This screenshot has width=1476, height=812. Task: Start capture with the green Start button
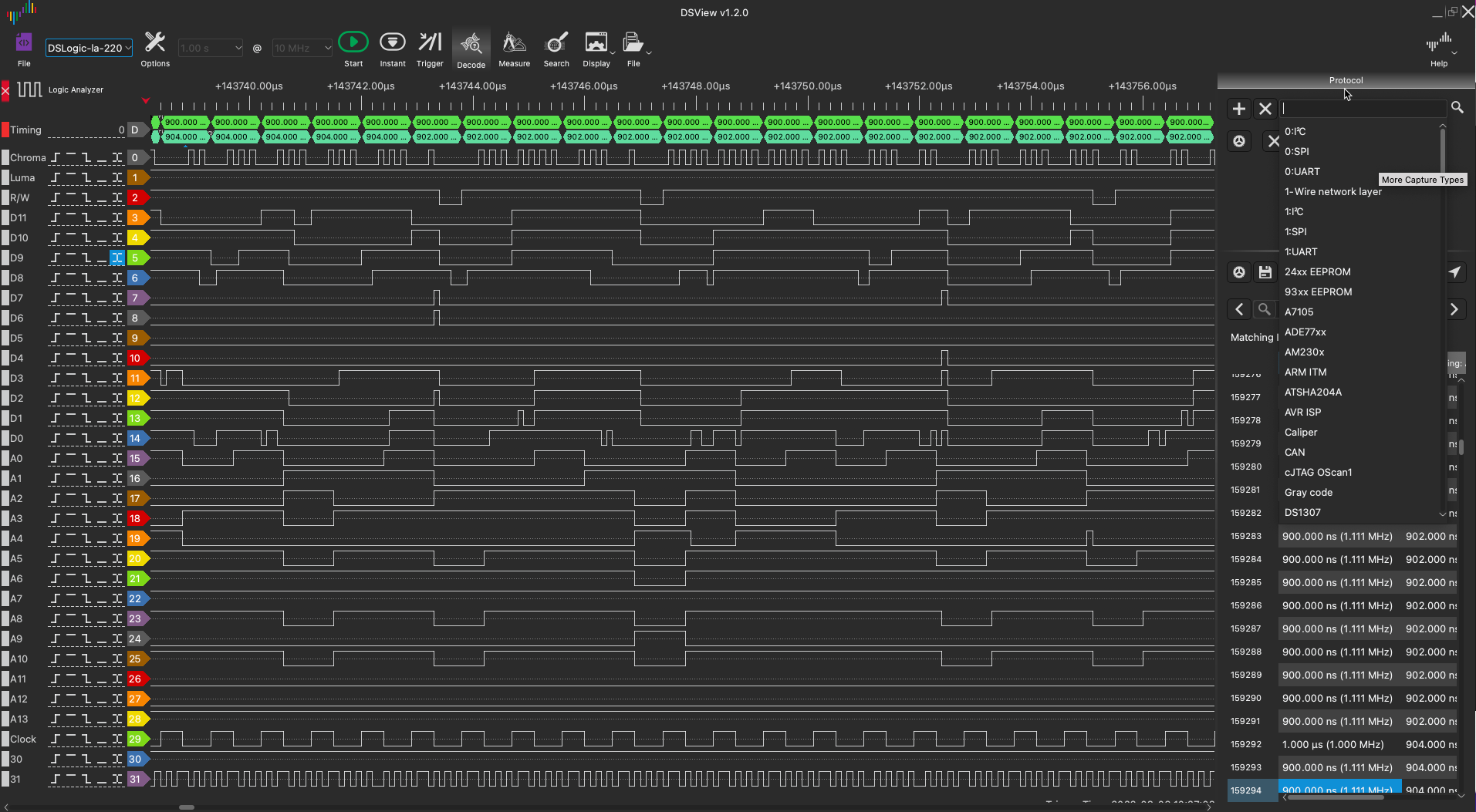[x=353, y=43]
